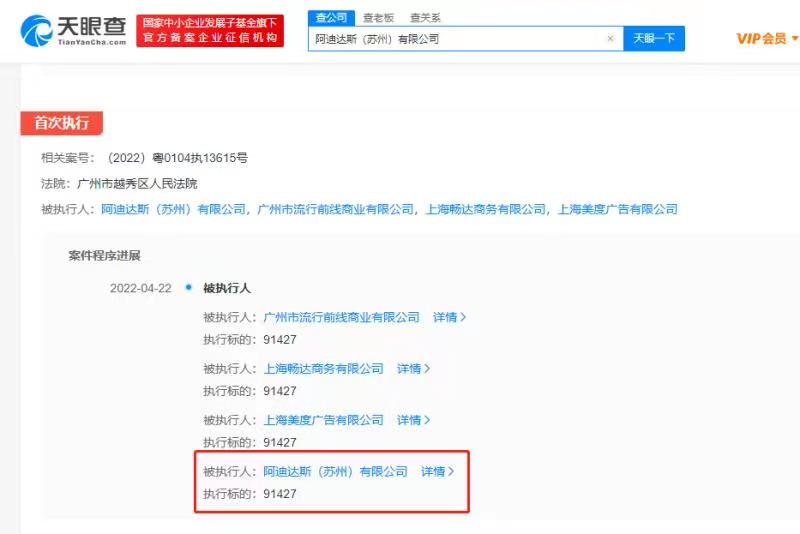Click the 首次执行 red label
800x534 pixels.
click(x=62, y=123)
